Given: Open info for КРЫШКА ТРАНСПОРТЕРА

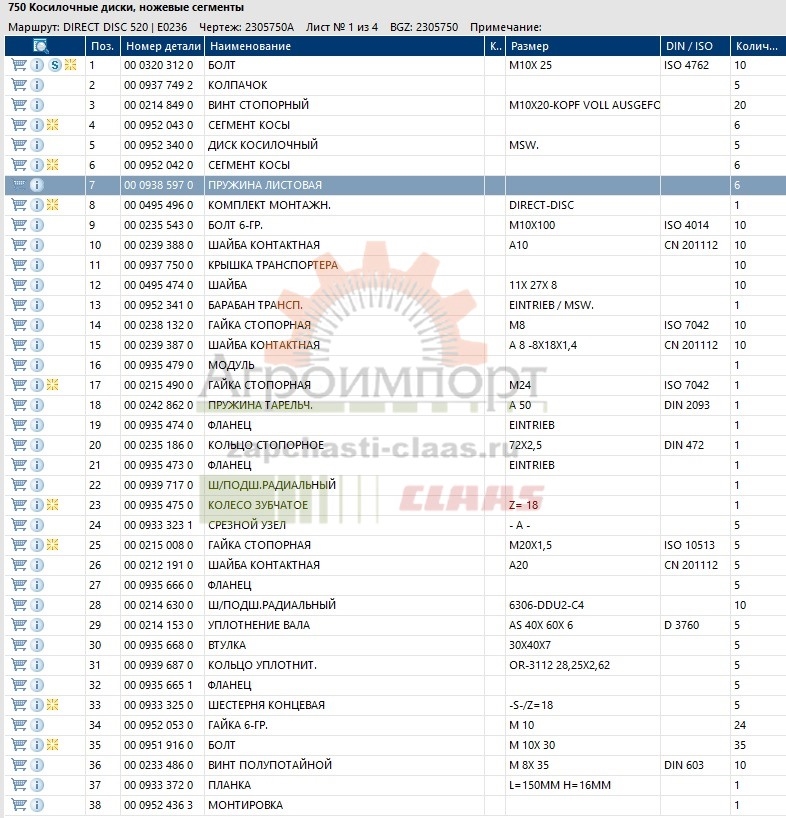Looking at the screenshot, I should (x=37, y=264).
